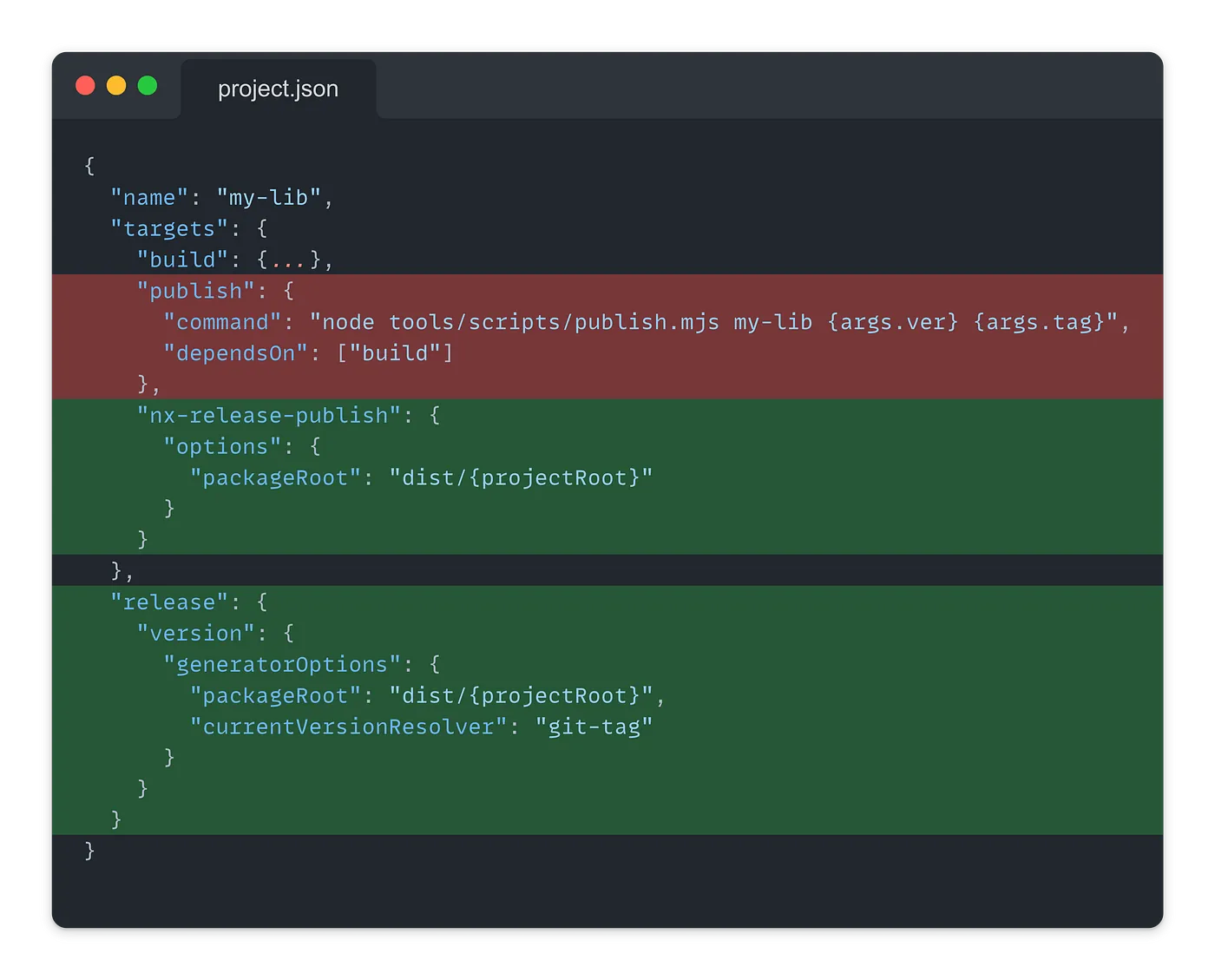Click the "my-lib" string value
Viewport: 1215px width, 980px height.
(x=268, y=198)
